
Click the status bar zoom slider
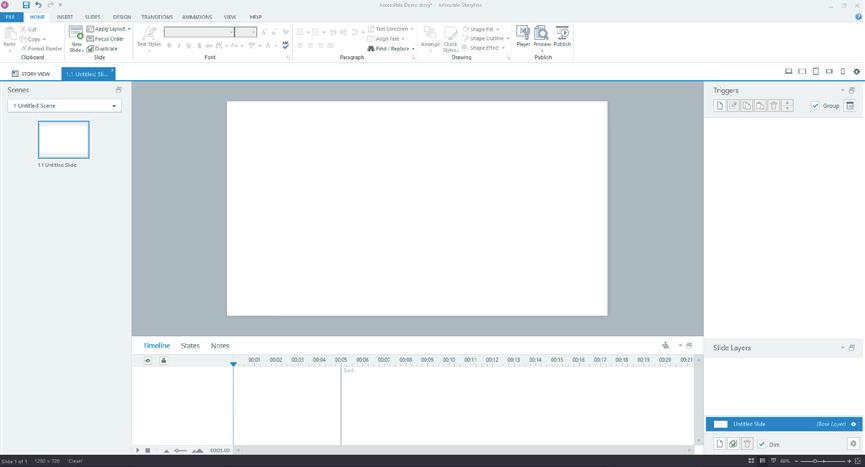pos(824,461)
